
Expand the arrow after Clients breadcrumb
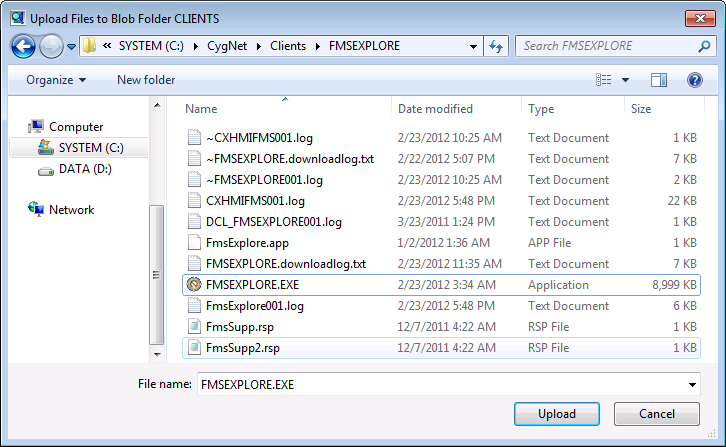(318, 46)
